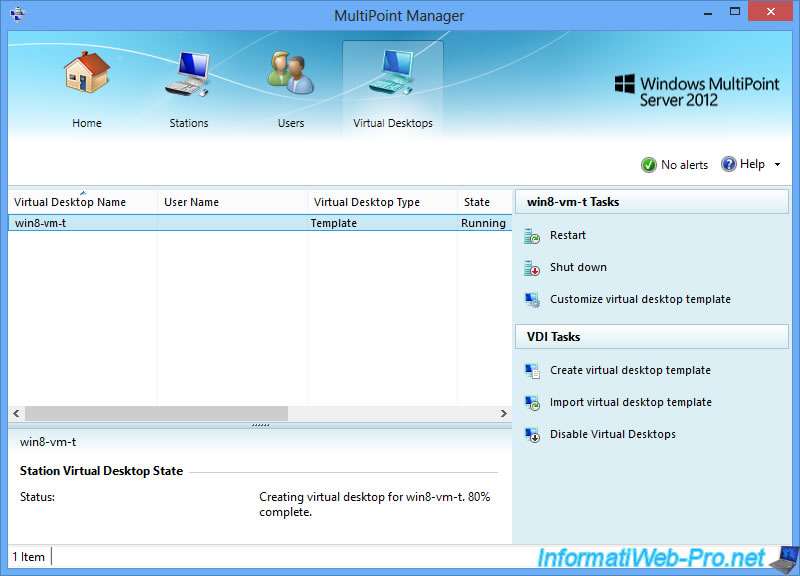Sort by State column header
The width and height of the screenshot is (800, 576).
(485, 202)
